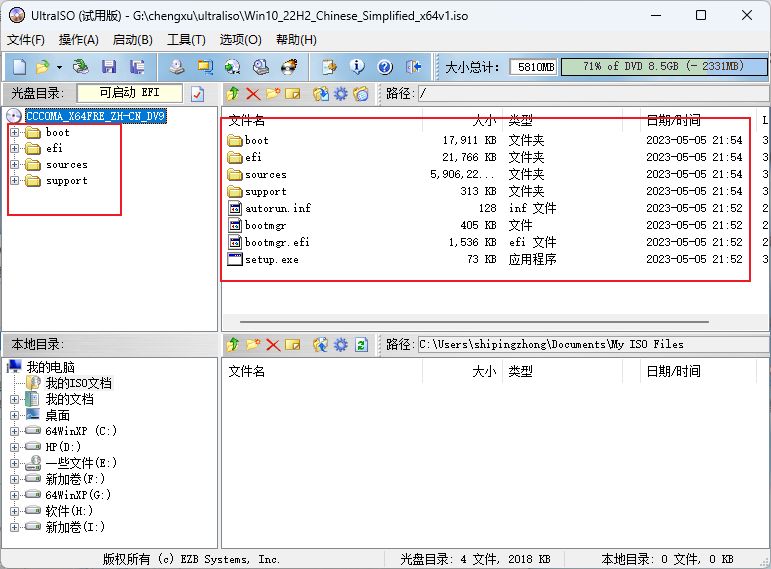The width and height of the screenshot is (771, 569).
Task: Expand the sources folder in disc tree
Action: pyautogui.click(x=15, y=165)
